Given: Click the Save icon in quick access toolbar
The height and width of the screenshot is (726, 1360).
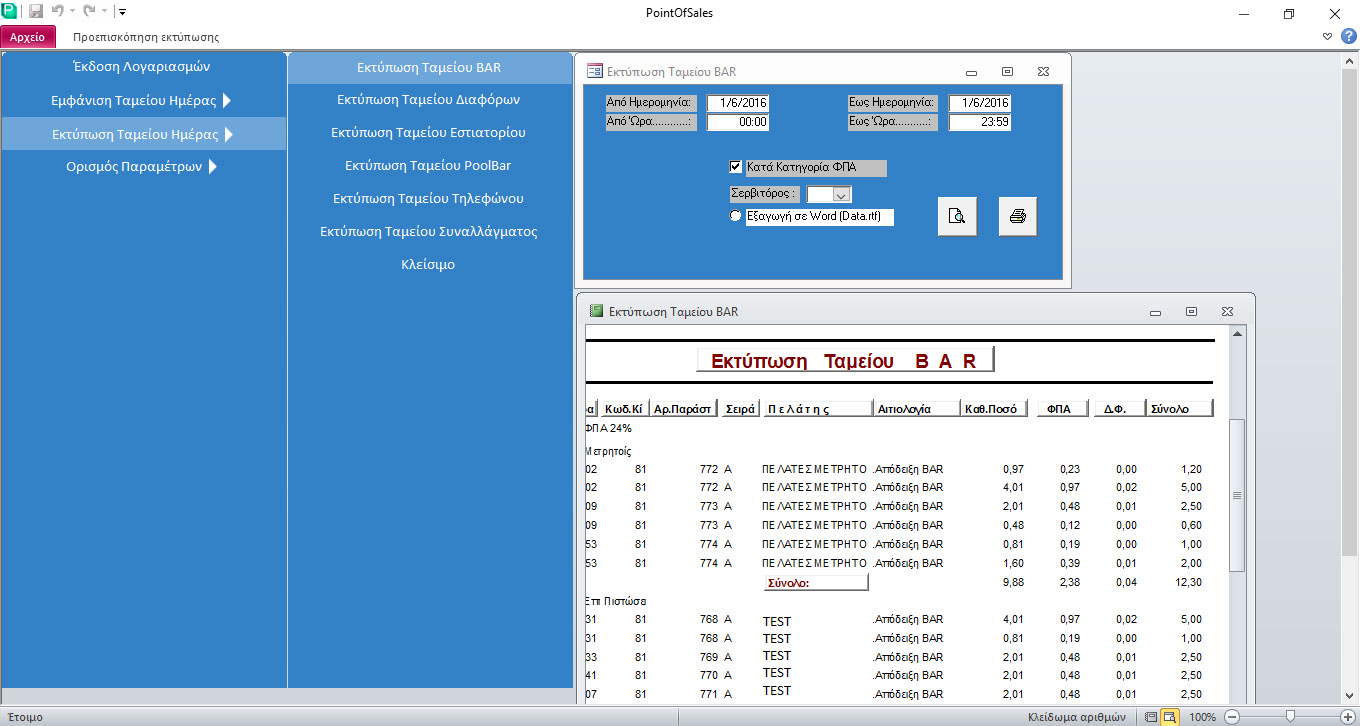Looking at the screenshot, I should click(x=36, y=12).
